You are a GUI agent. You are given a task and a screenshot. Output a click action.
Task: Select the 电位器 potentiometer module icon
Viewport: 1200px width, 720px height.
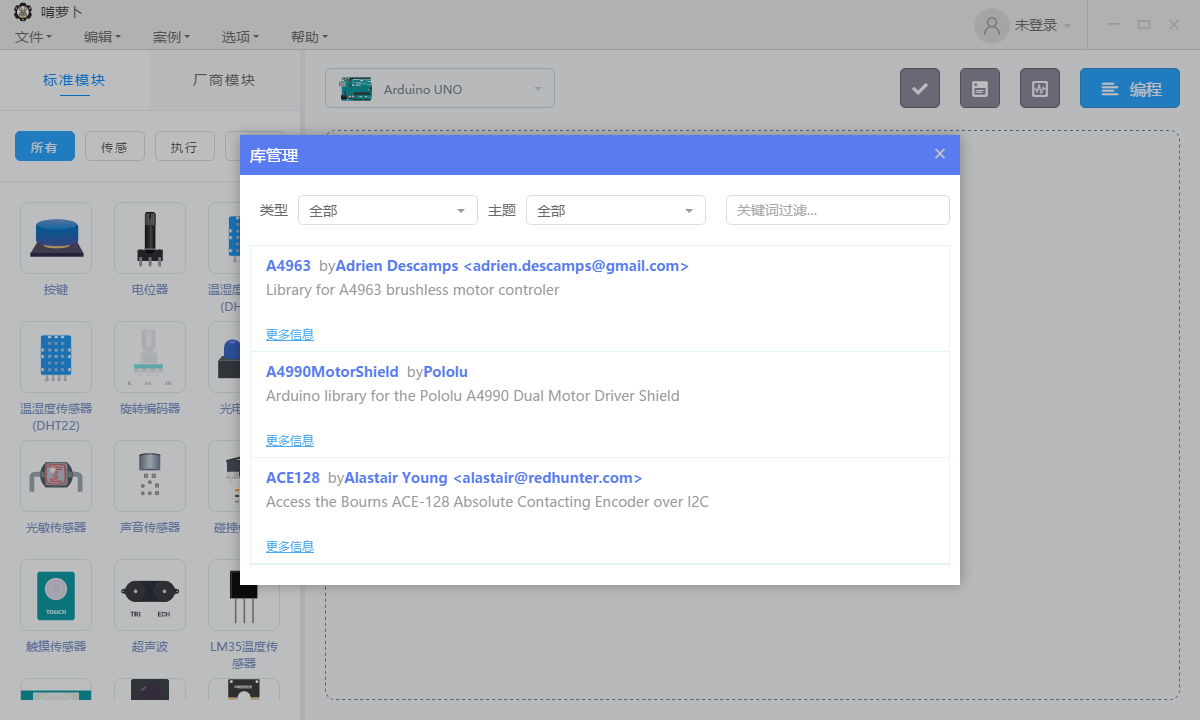pos(150,238)
